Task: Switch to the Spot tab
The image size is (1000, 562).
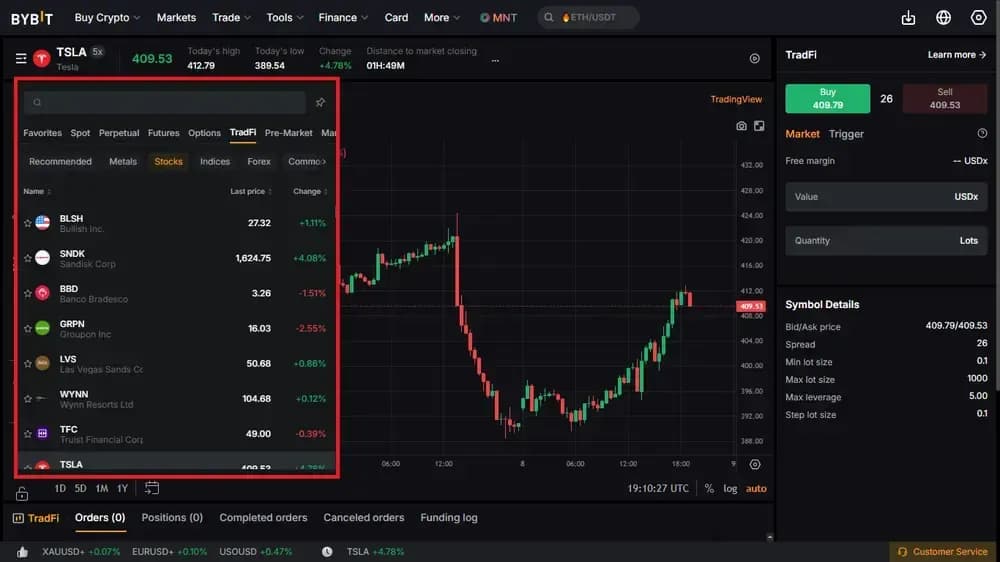Action: click(x=80, y=133)
